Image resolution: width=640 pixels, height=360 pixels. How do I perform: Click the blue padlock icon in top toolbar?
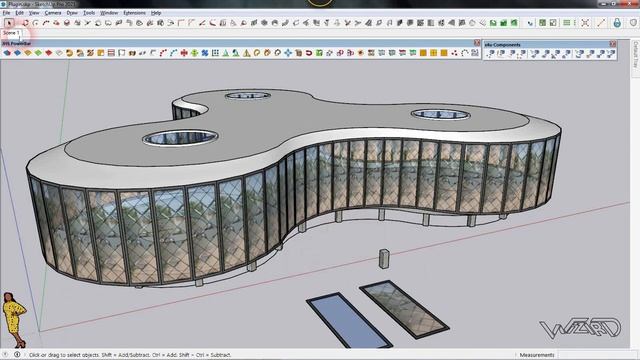click(x=617, y=23)
